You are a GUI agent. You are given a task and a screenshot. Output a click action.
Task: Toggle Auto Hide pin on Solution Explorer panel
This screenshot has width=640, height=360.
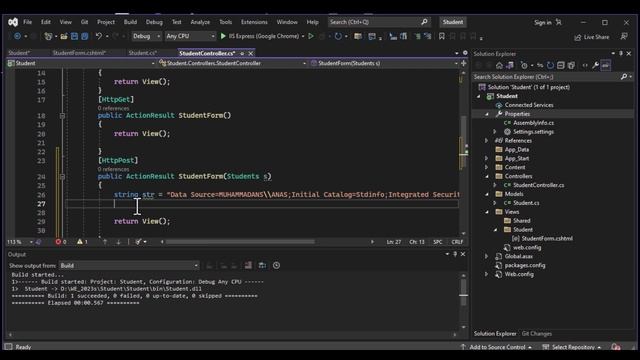click(x=621, y=53)
